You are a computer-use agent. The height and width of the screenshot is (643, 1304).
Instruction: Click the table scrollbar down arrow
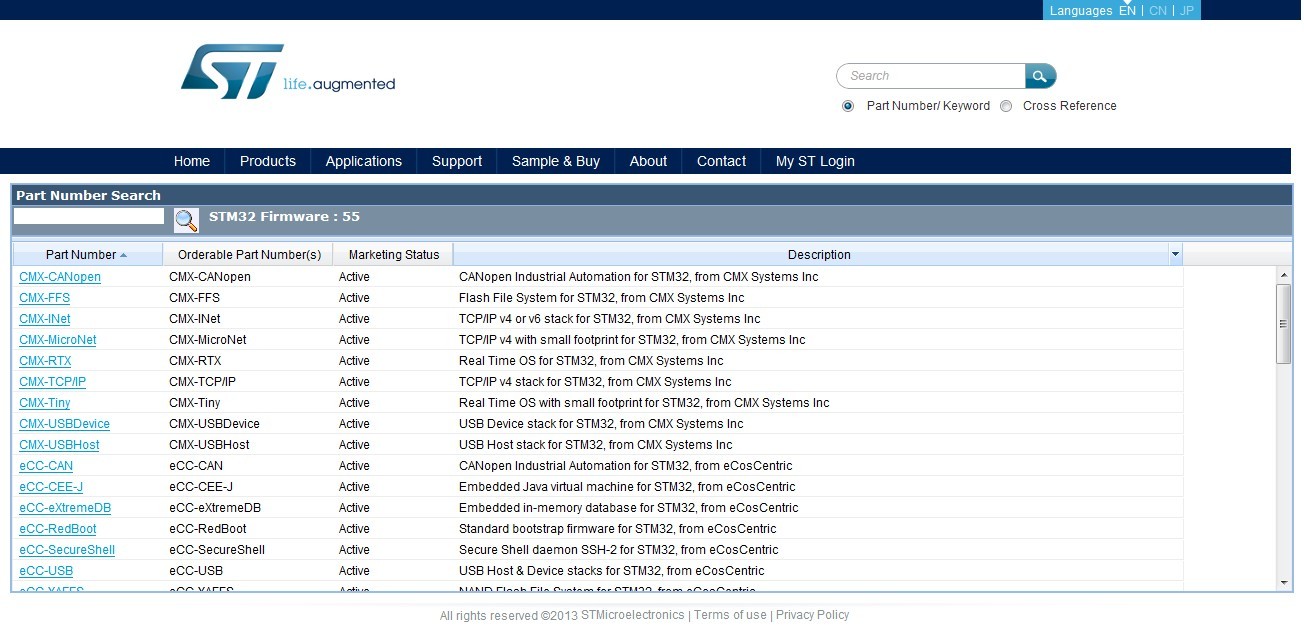pos(1284,582)
